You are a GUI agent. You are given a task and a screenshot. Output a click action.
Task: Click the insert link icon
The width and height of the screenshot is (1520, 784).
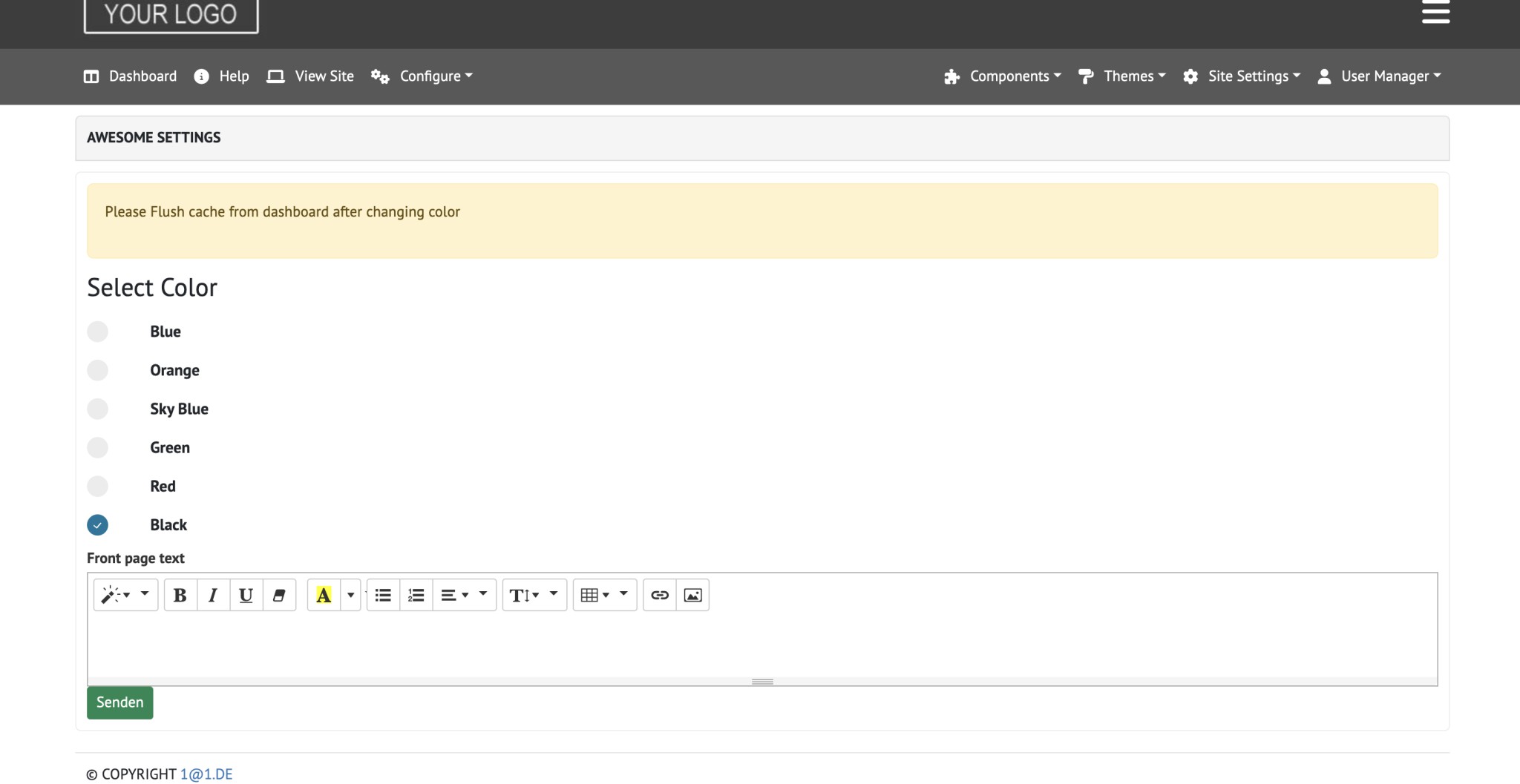click(659, 595)
